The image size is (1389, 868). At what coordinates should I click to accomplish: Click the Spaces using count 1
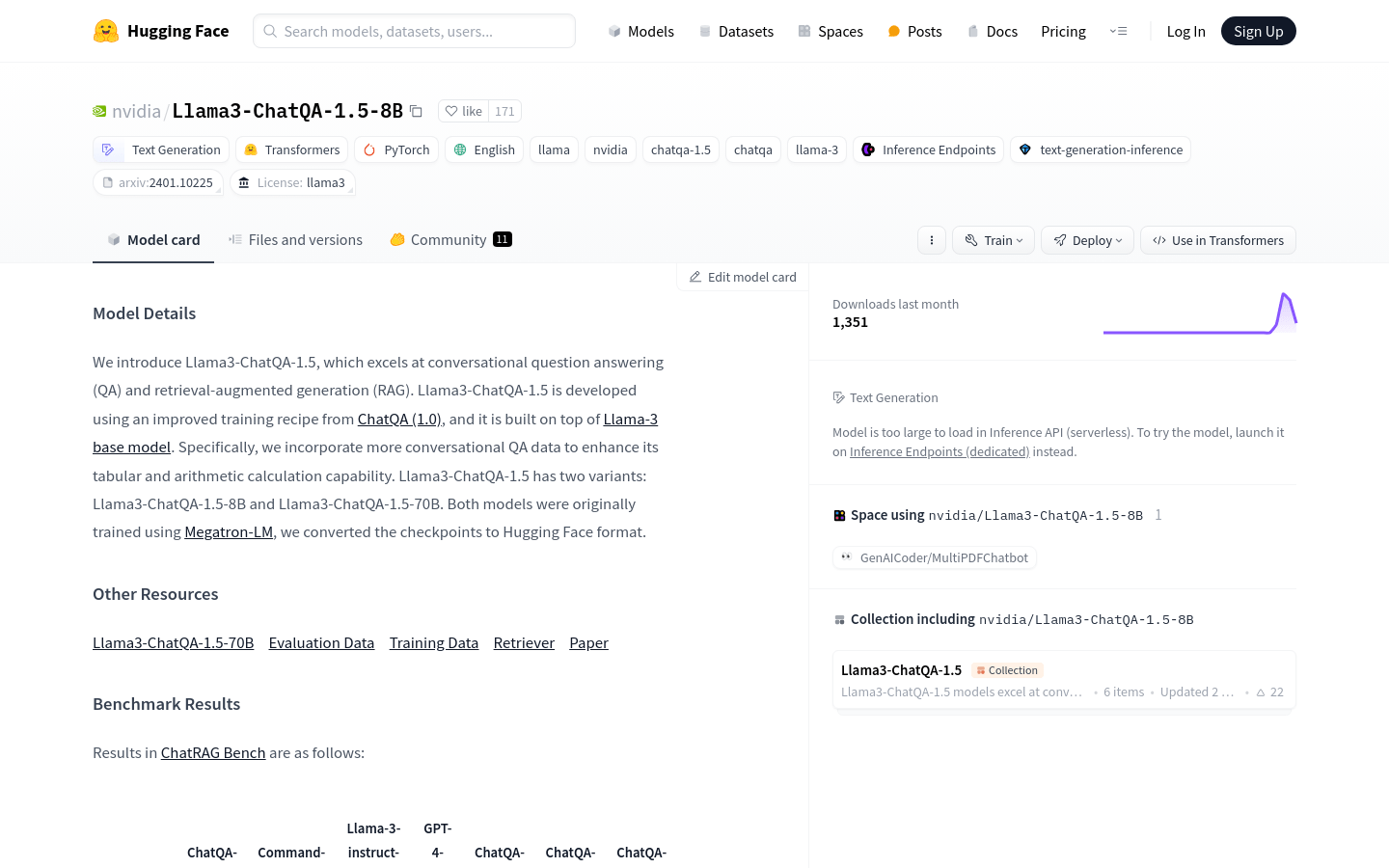click(1158, 515)
